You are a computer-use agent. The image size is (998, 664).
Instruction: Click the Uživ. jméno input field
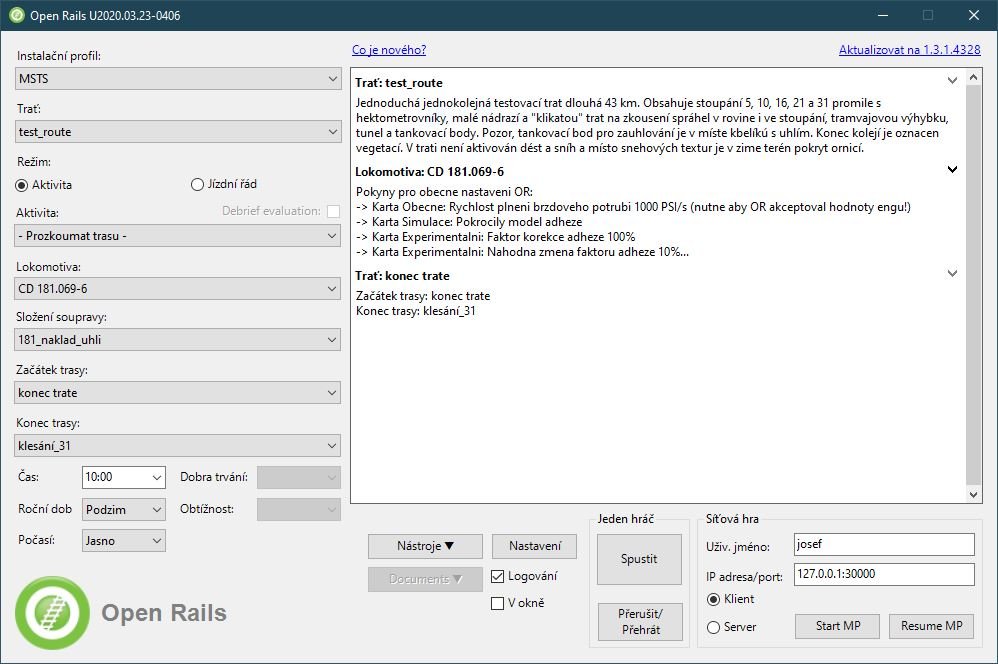pyautogui.click(x=883, y=544)
